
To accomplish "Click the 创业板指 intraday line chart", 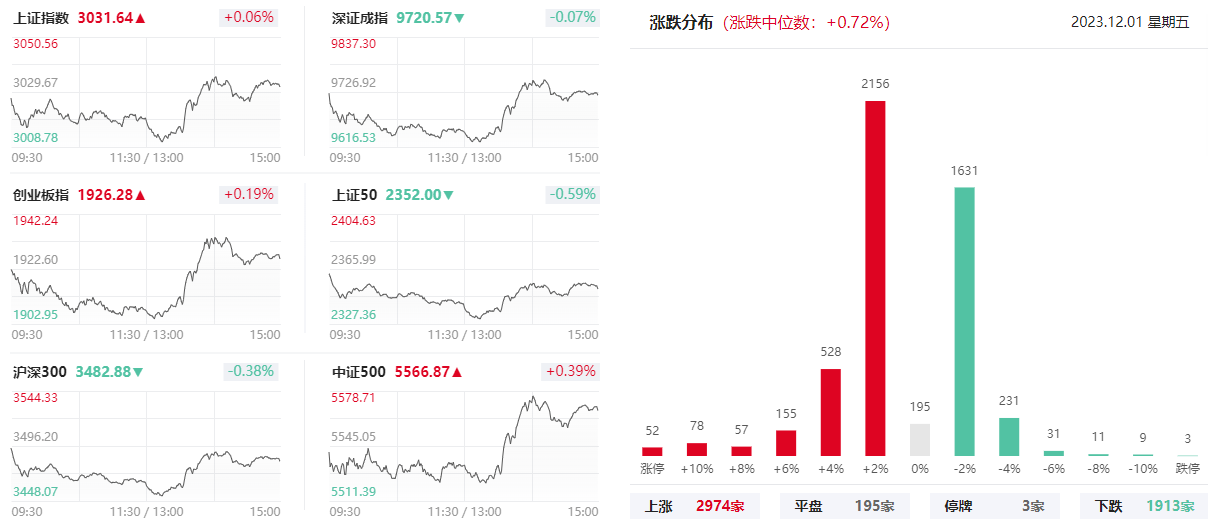I will point(146,268).
